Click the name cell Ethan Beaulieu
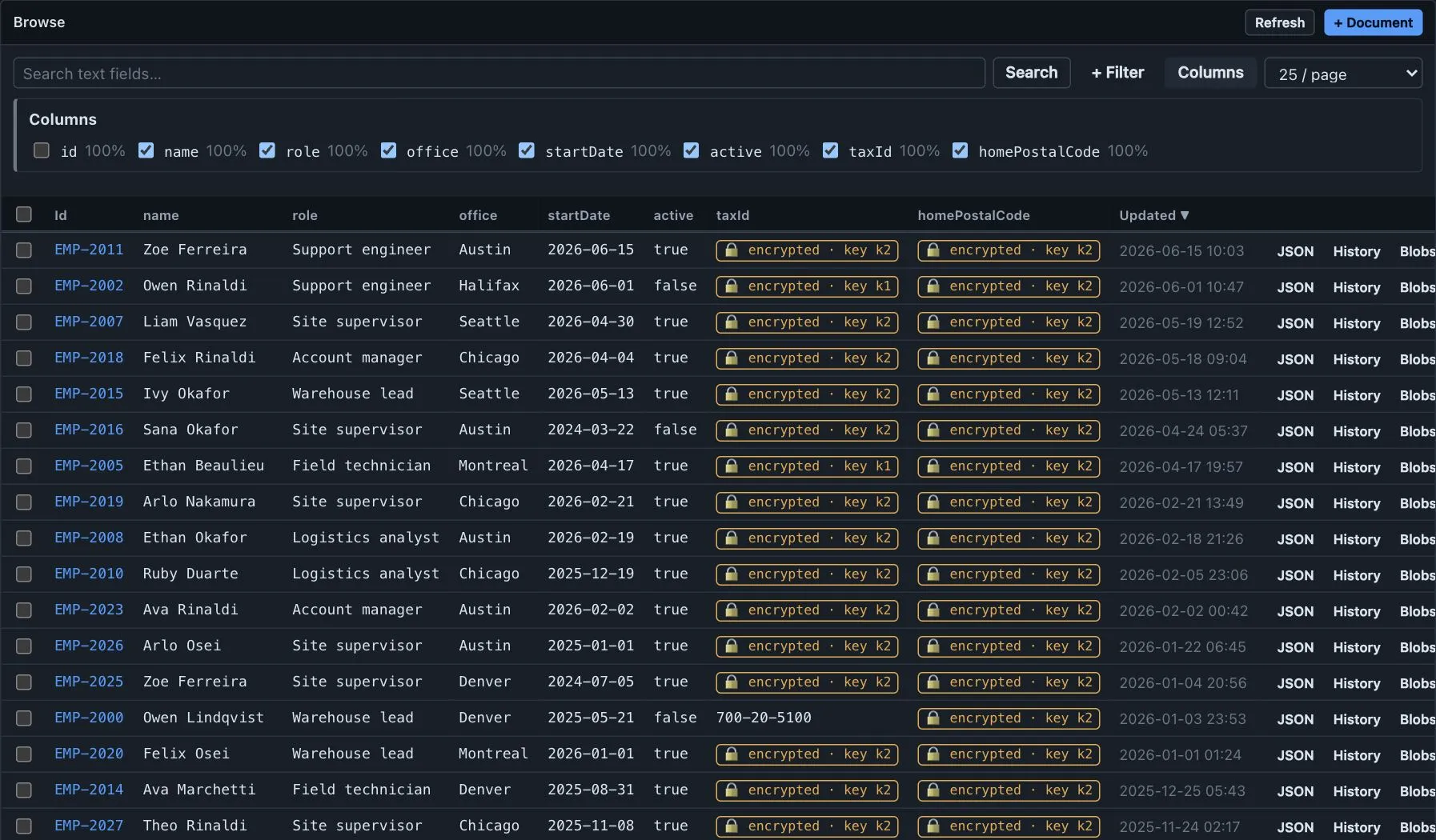Viewport: 1436px width, 840px height. 203,466
